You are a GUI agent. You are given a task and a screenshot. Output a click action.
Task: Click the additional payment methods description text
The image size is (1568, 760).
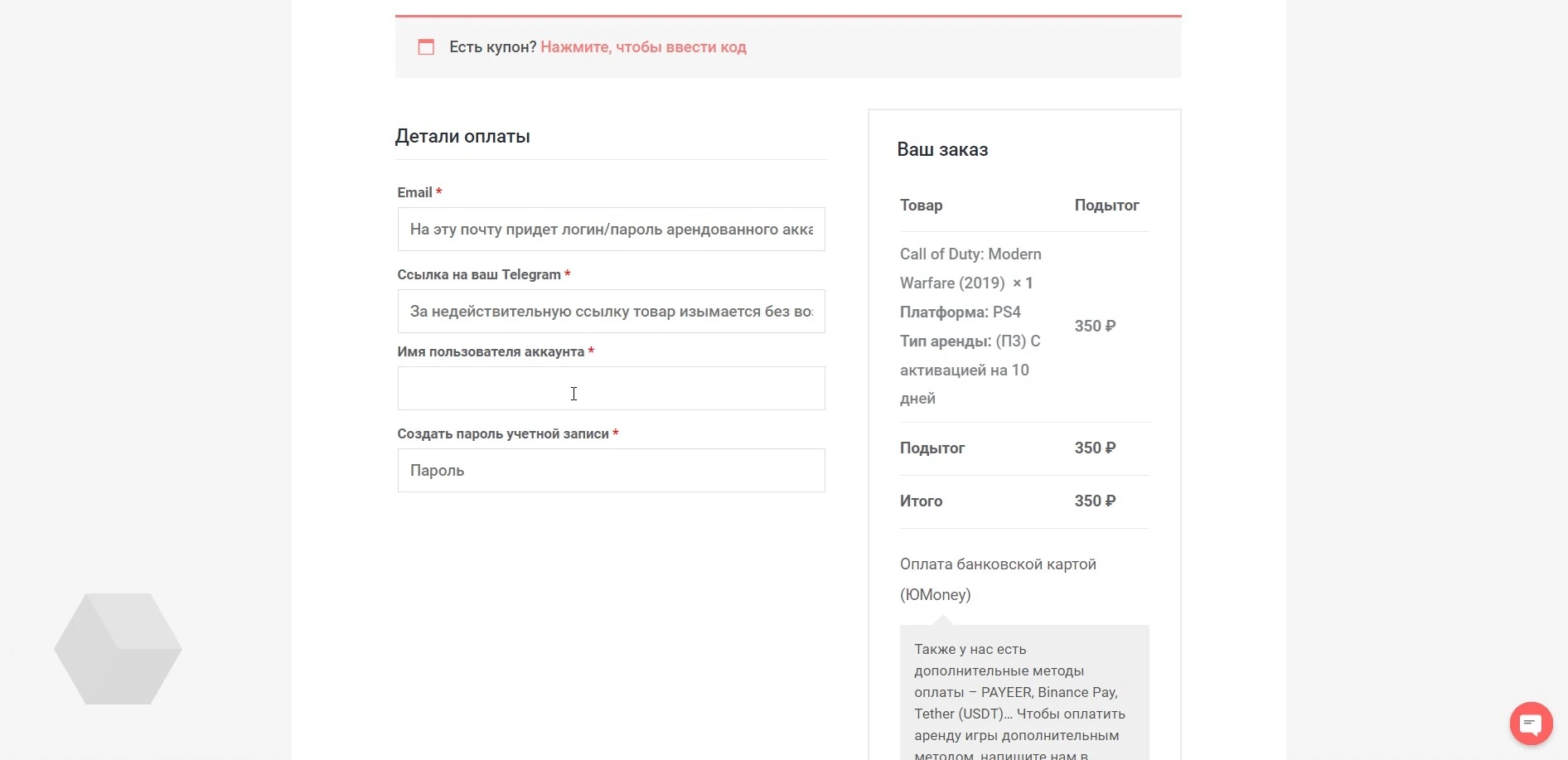point(1020,701)
